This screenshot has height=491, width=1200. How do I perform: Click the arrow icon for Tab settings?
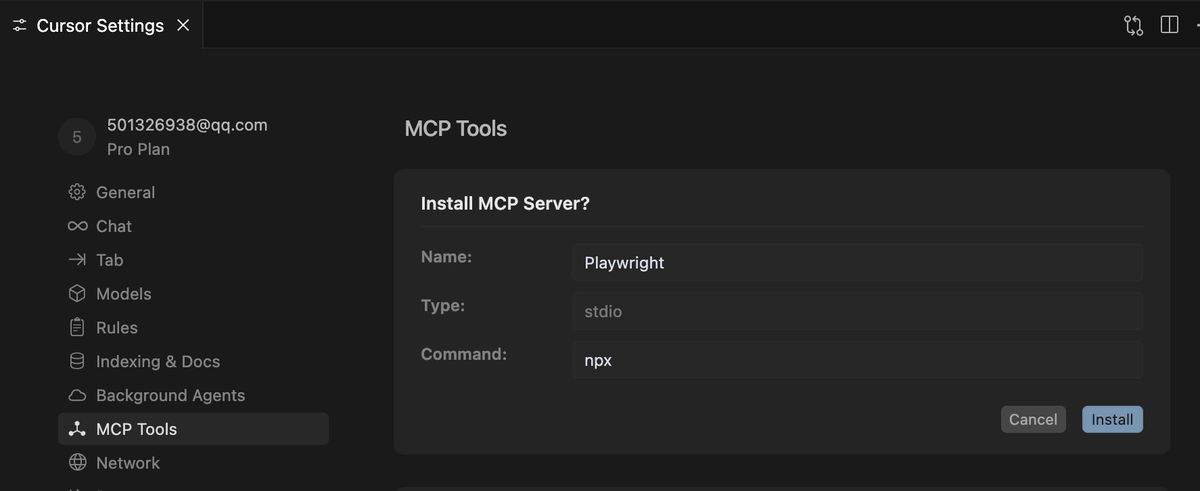[x=77, y=260]
